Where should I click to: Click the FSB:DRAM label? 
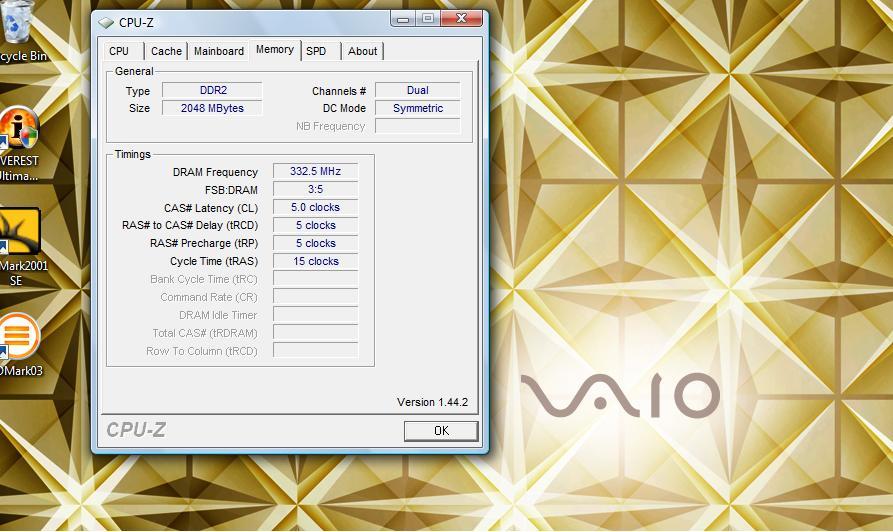click(x=231, y=190)
